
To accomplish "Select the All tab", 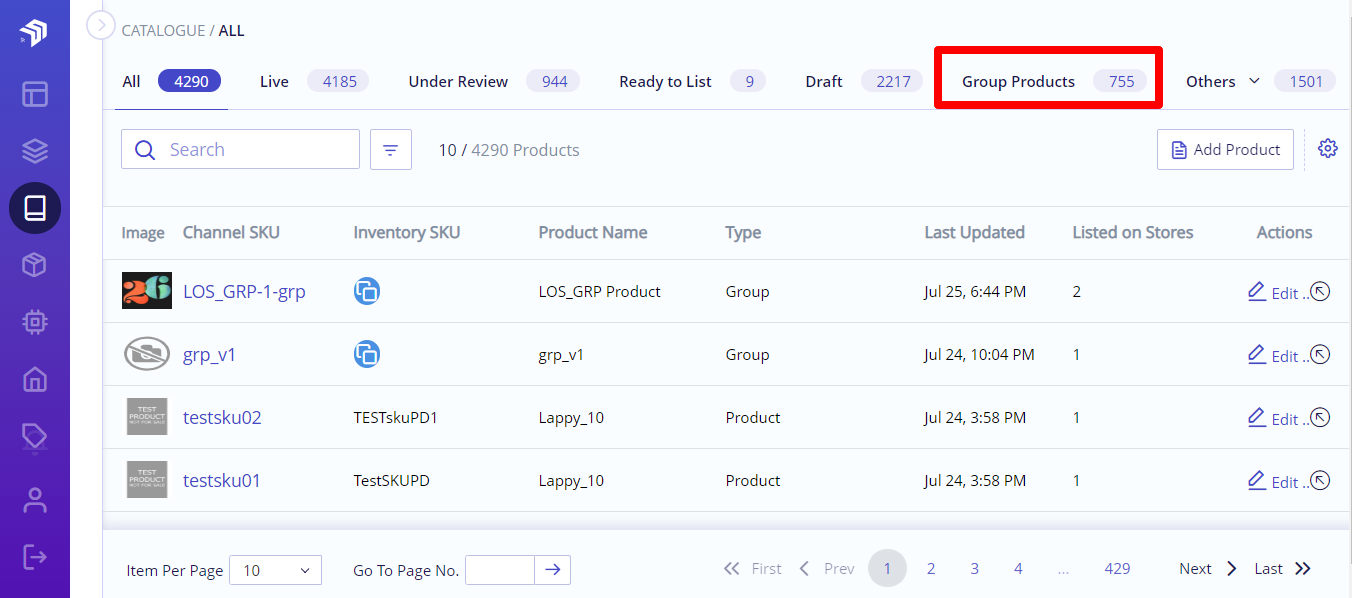I will (x=171, y=81).
